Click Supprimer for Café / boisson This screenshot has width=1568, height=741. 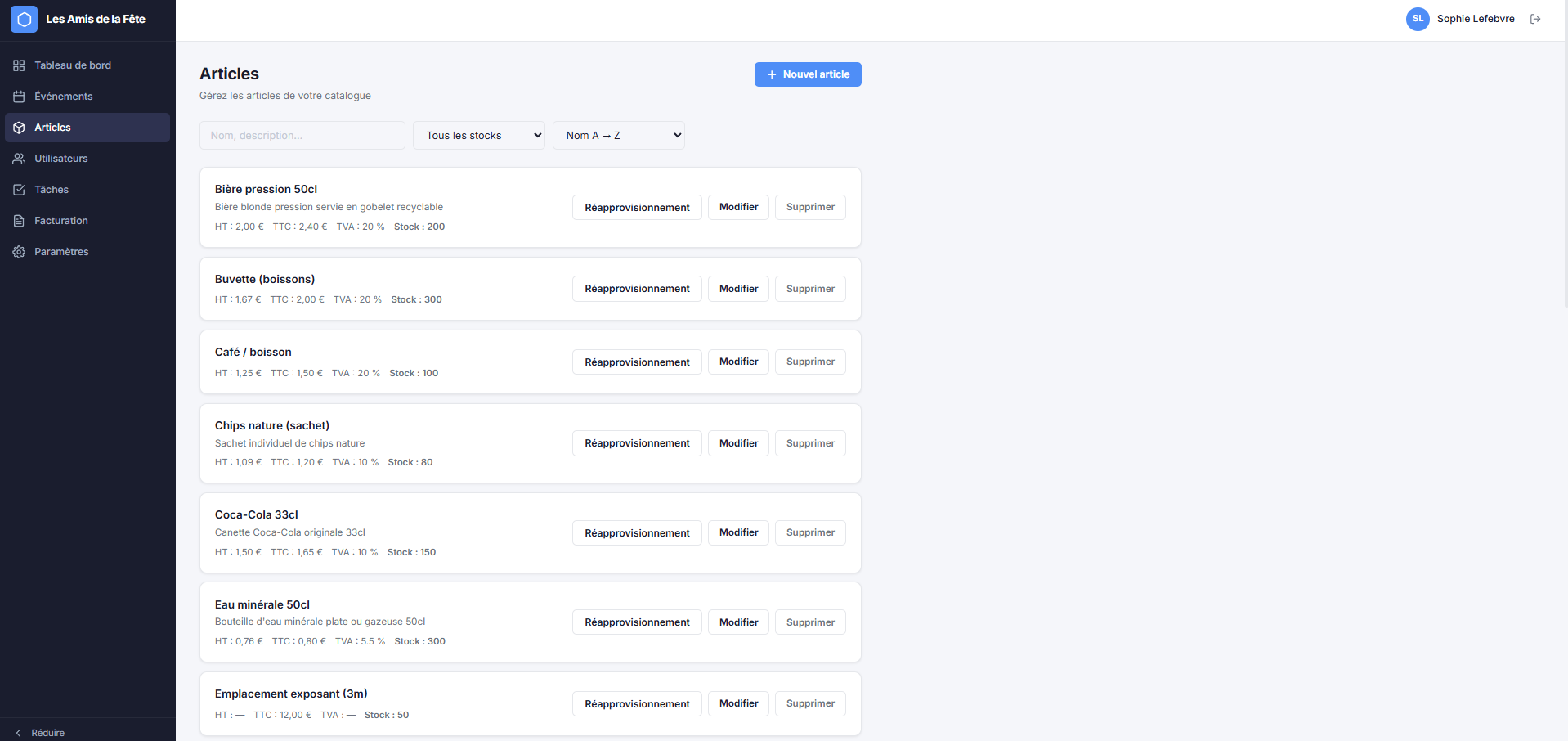point(810,362)
